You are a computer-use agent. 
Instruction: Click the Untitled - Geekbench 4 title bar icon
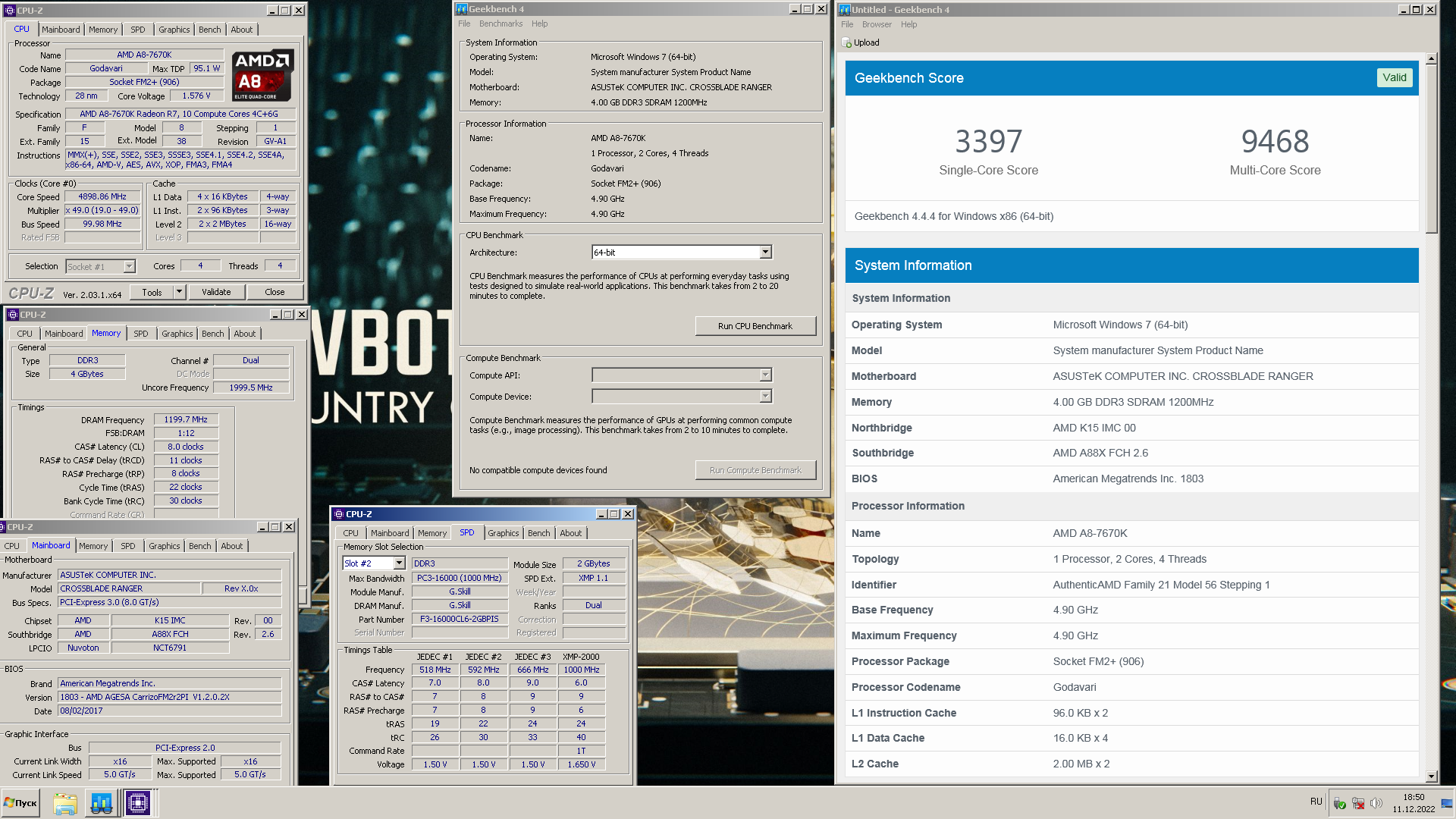click(x=844, y=10)
